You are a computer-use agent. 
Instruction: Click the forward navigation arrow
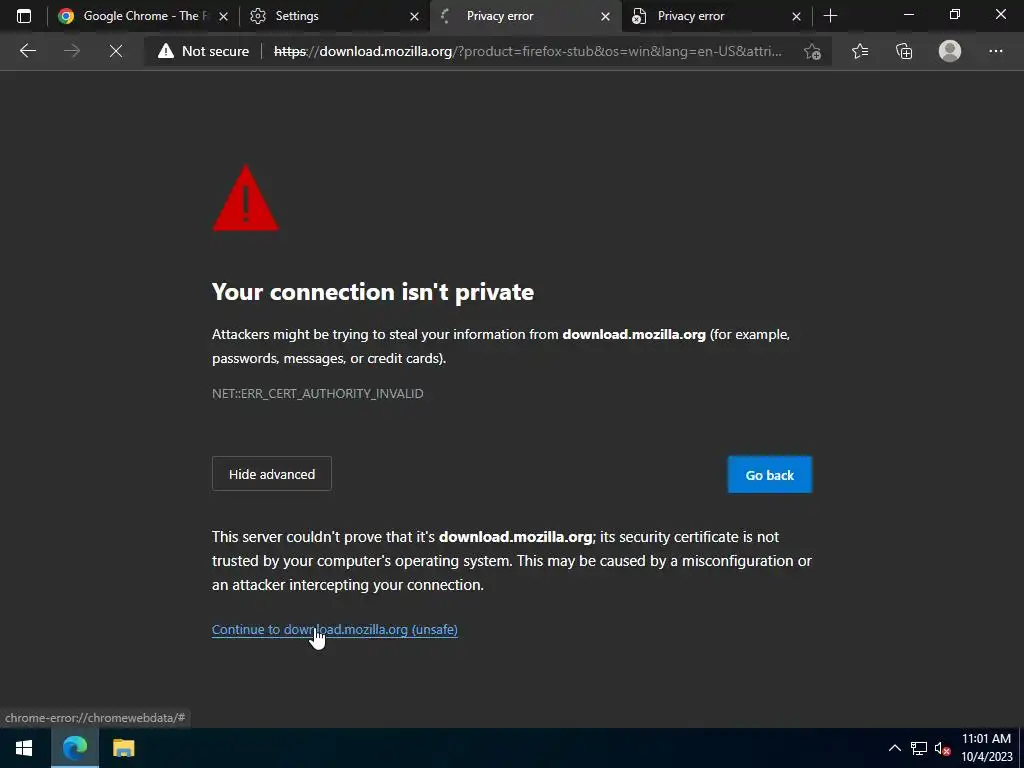point(72,51)
